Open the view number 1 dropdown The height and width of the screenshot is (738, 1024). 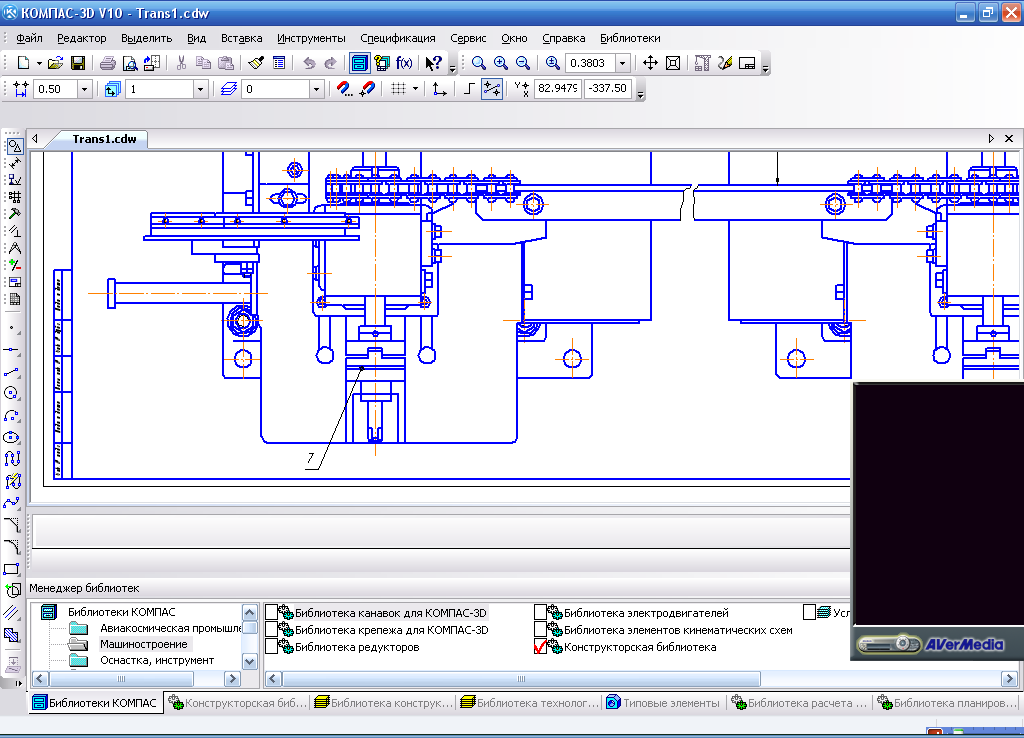click(x=200, y=89)
